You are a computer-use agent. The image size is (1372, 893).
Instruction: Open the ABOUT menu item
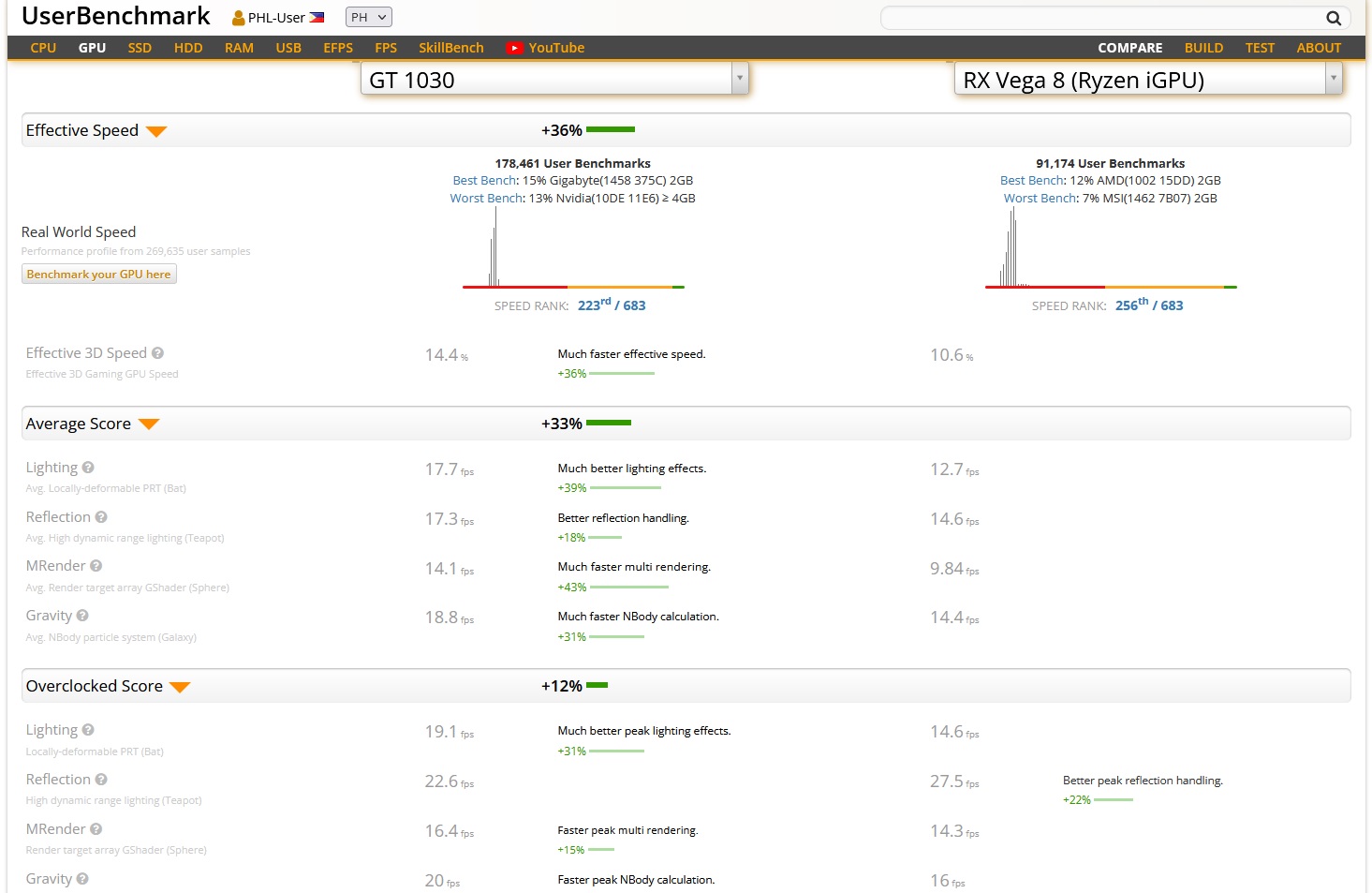coord(1319,48)
